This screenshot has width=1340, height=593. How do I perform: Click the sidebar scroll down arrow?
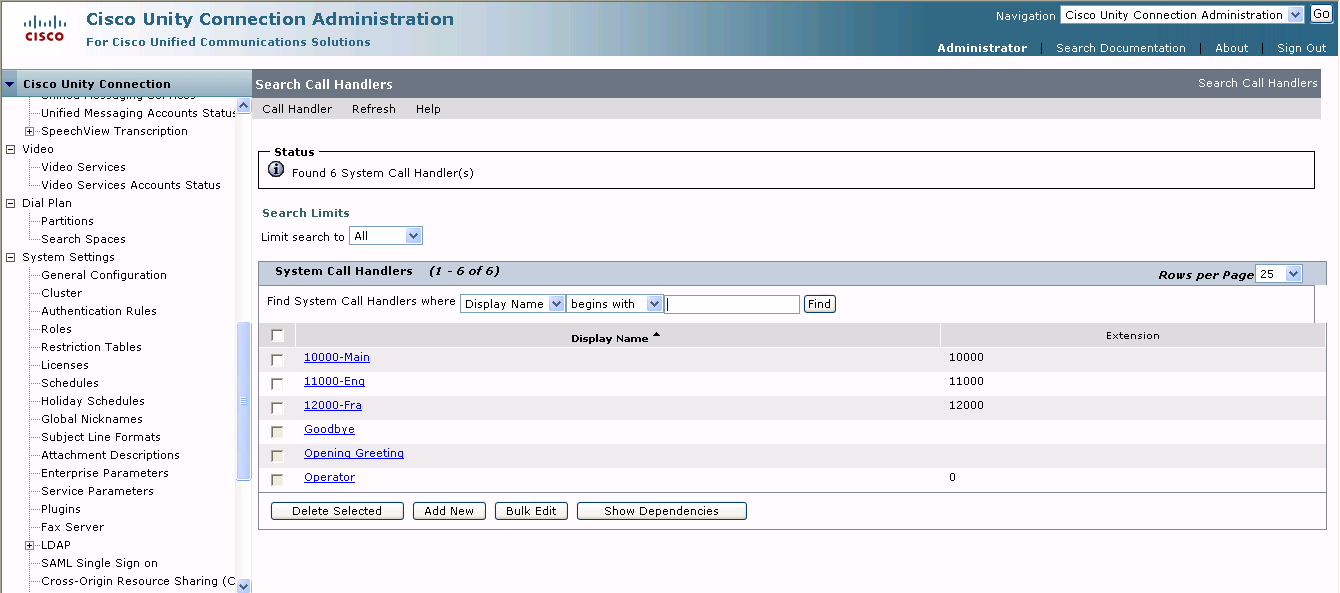pyautogui.click(x=243, y=586)
